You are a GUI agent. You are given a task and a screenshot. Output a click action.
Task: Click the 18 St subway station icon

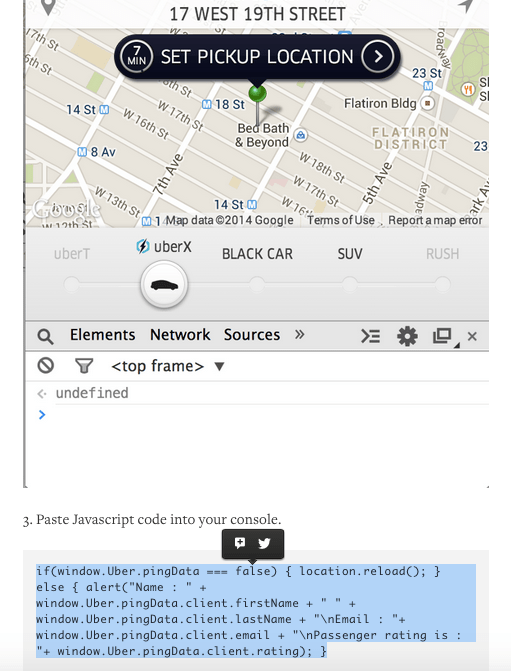point(207,104)
